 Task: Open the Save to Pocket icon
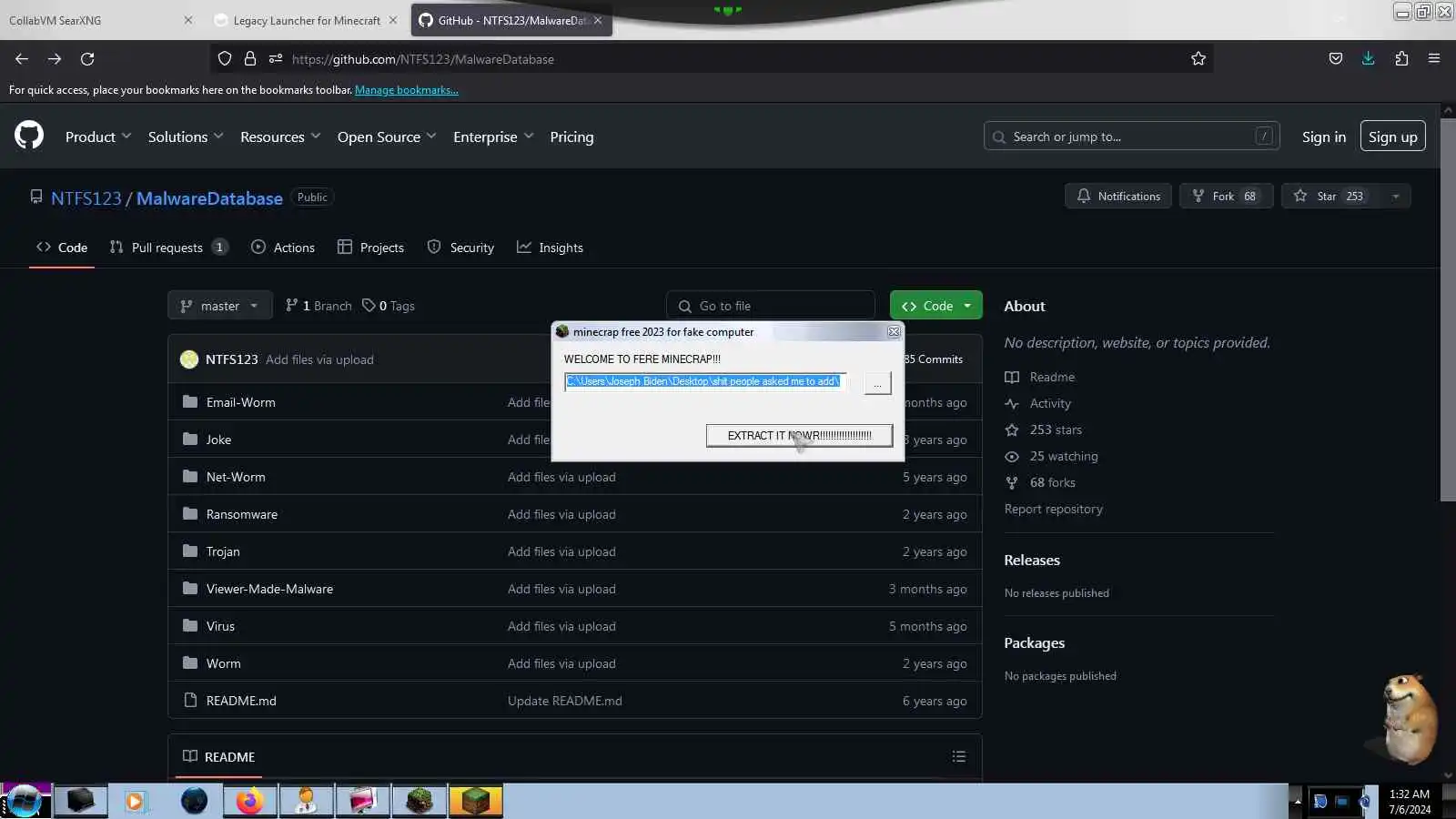click(1336, 59)
